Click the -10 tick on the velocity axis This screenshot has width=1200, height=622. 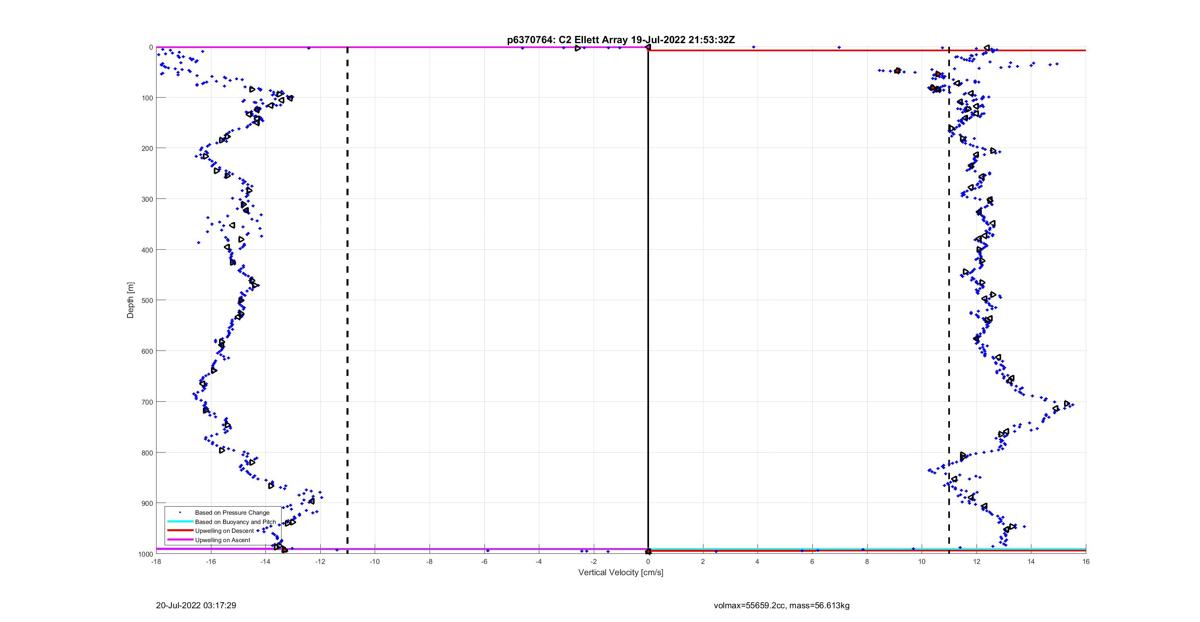tap(375, 561)
